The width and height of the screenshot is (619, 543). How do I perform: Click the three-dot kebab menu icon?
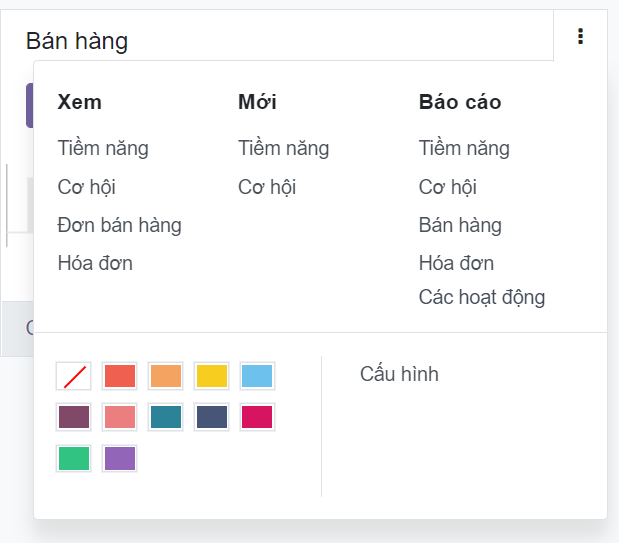pos(581,37)
